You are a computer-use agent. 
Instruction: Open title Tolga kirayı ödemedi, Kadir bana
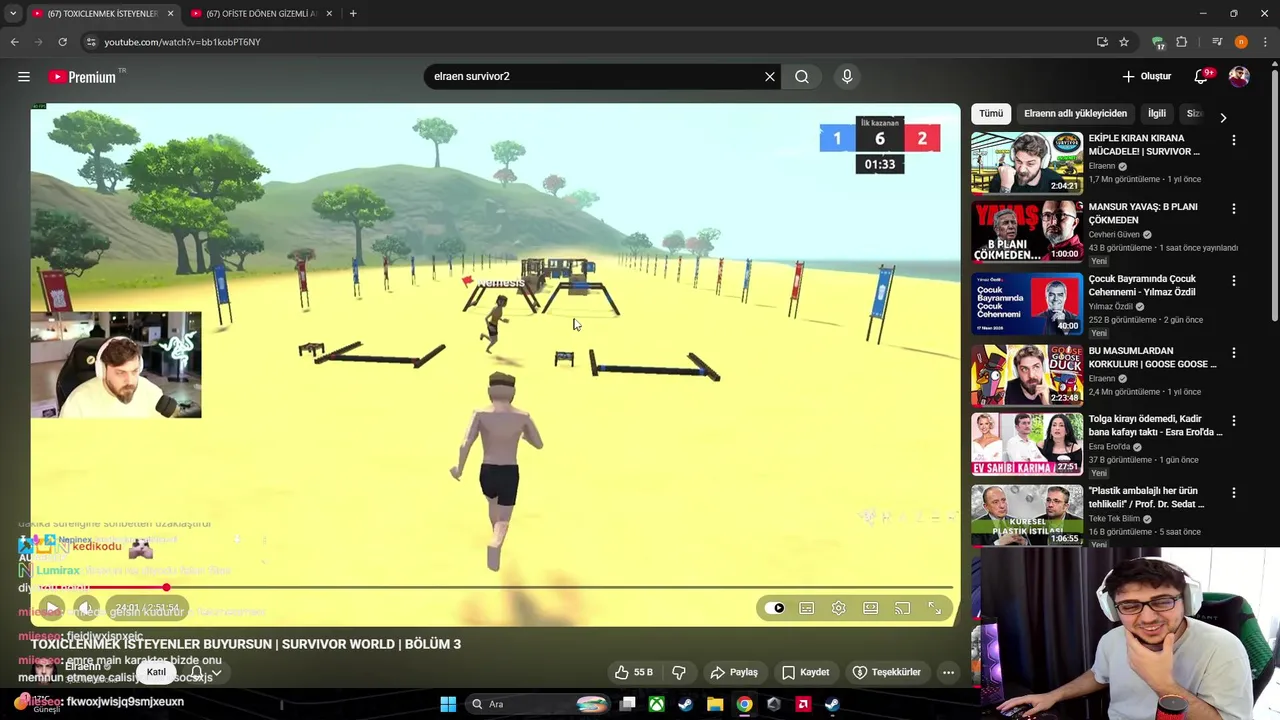pyautogui.click(x=1155, y=425)
